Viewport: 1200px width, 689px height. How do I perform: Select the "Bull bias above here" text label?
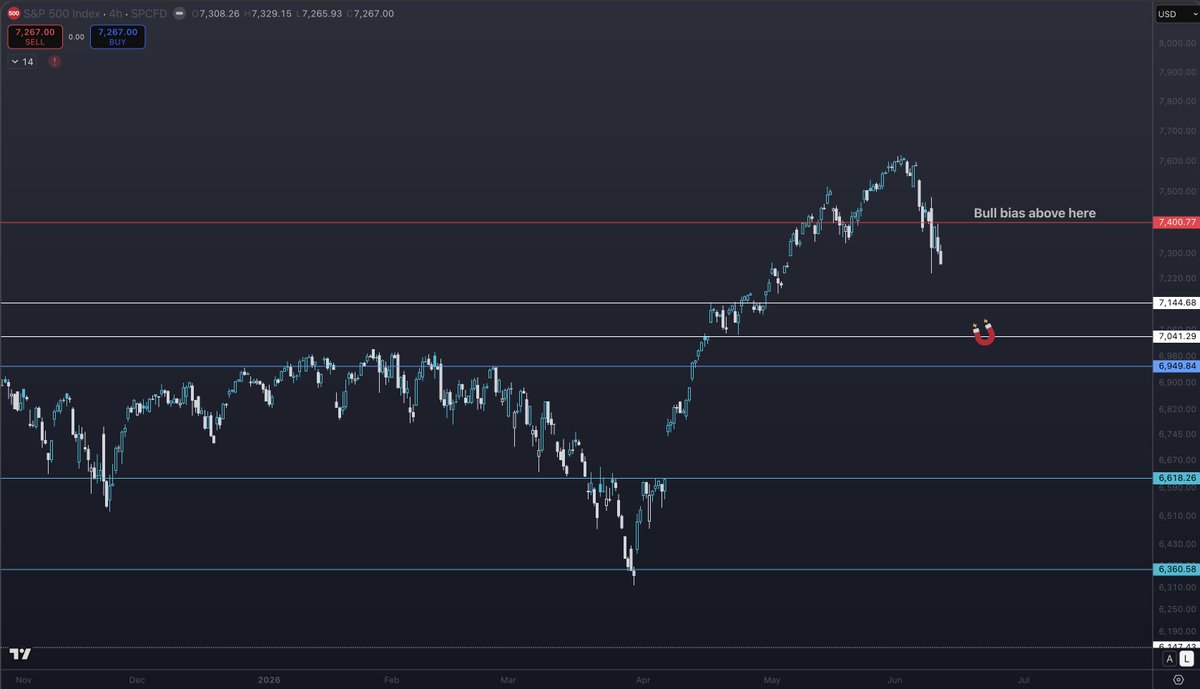[x=1035, y=213]
